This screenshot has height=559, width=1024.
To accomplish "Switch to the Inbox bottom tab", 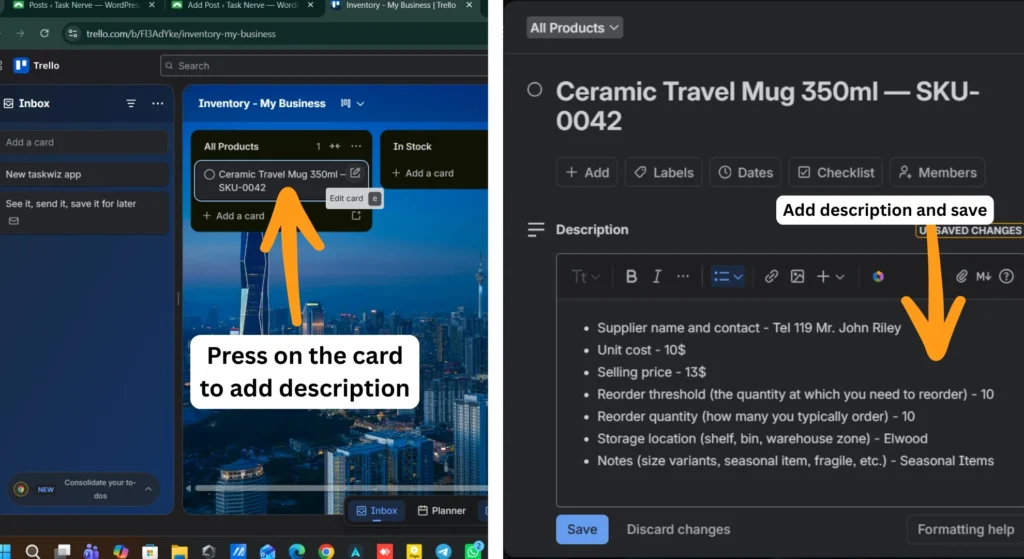I will pyautogui.click(x=377, y=511).
